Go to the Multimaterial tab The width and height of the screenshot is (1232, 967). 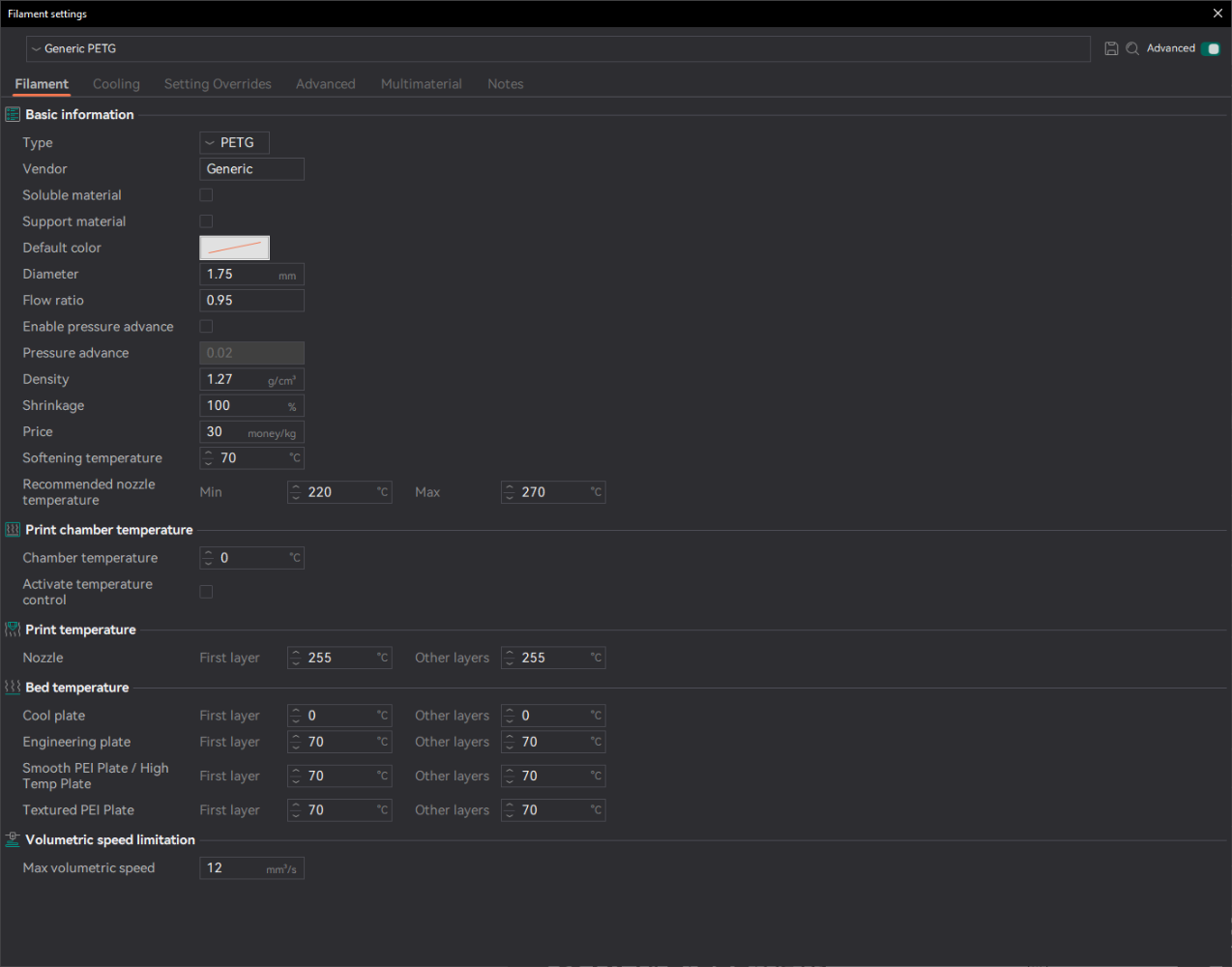(421, 84)
